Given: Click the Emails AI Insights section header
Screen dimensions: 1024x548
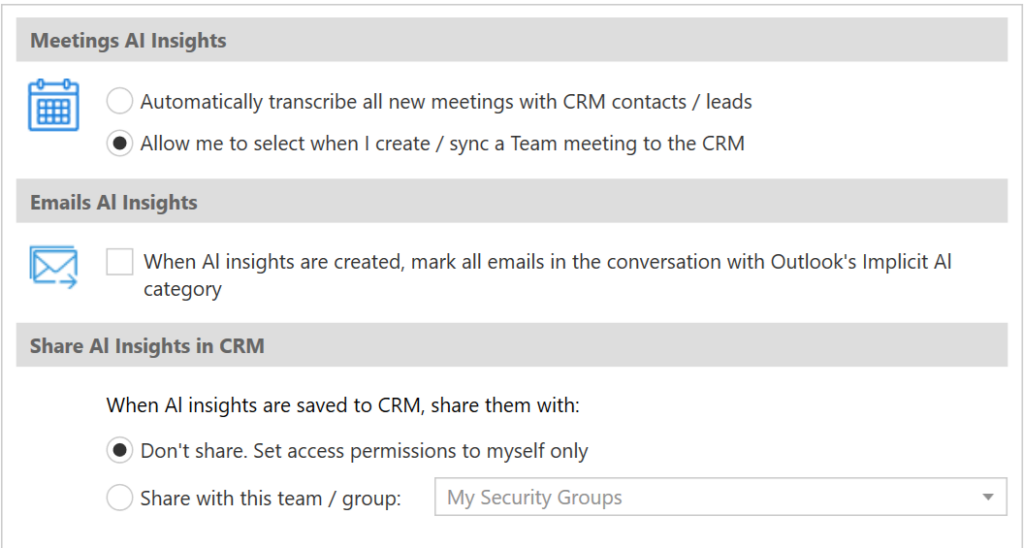Looking at the screenshot, I should tap(114, 202).
